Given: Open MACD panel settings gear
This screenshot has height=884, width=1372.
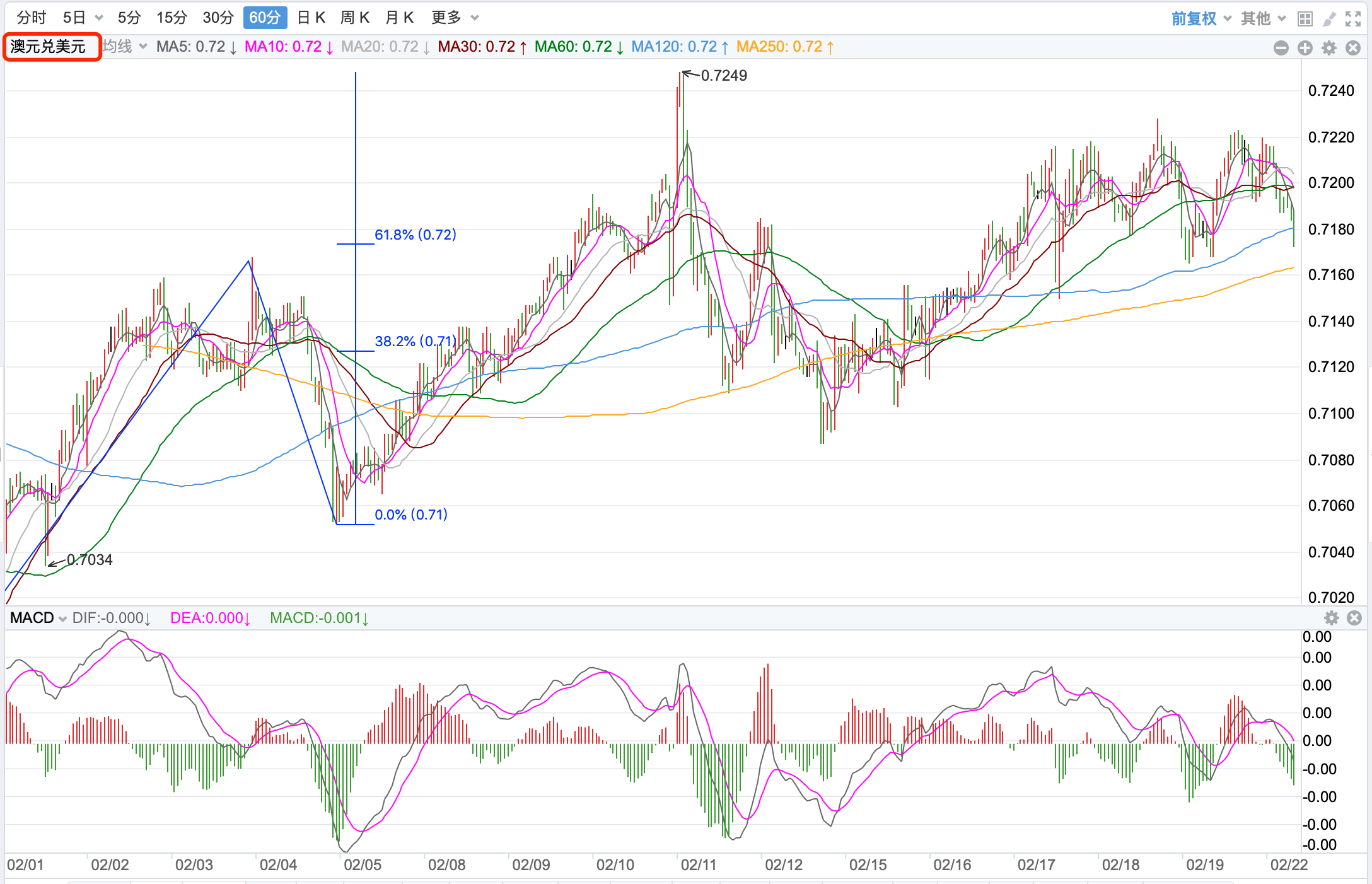Looking at the screenshot, I should click(x=1331, y=618).
